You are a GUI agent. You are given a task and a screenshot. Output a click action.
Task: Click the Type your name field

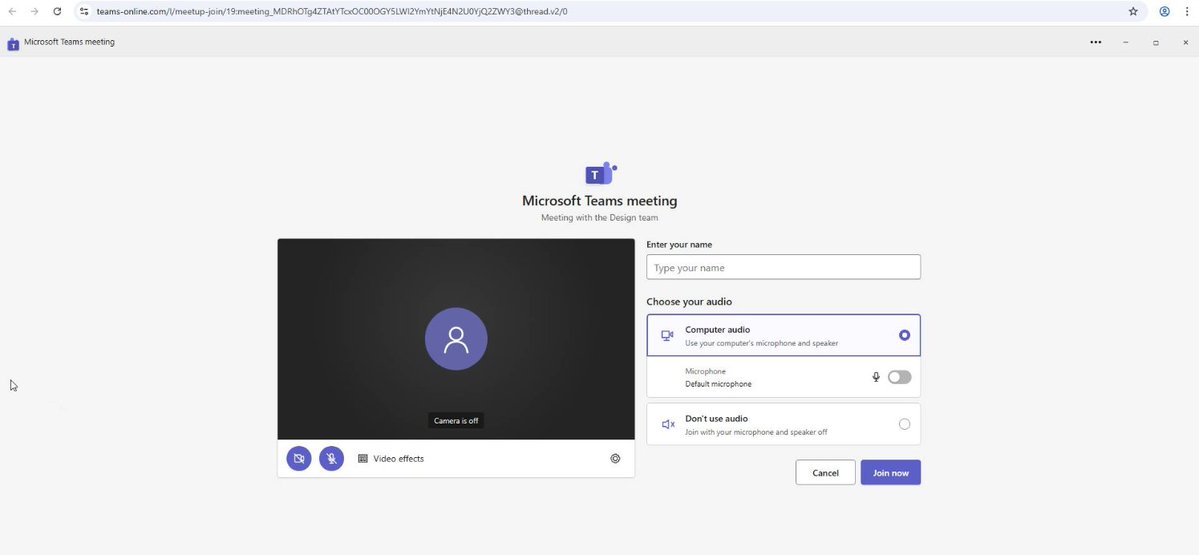tap(783, 268)
